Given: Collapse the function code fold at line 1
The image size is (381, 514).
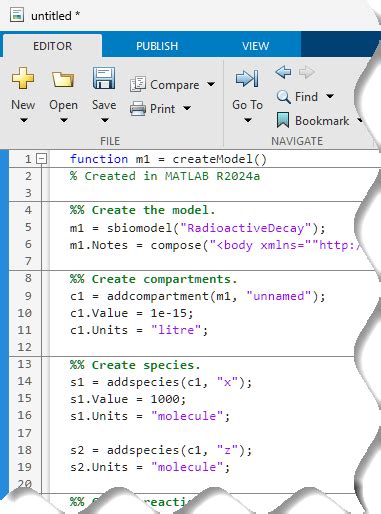Looking at the screenshot, I should [41, 159].
